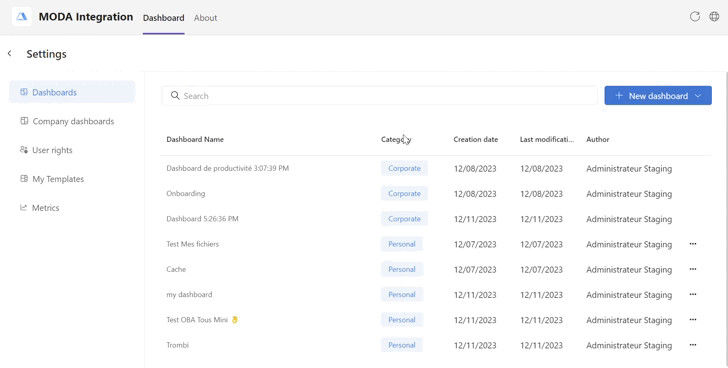The height and width of the screenshot is (368, 728).
Task: Click the Personal tag on Test Mes fichiers
Action: [402, 244]
